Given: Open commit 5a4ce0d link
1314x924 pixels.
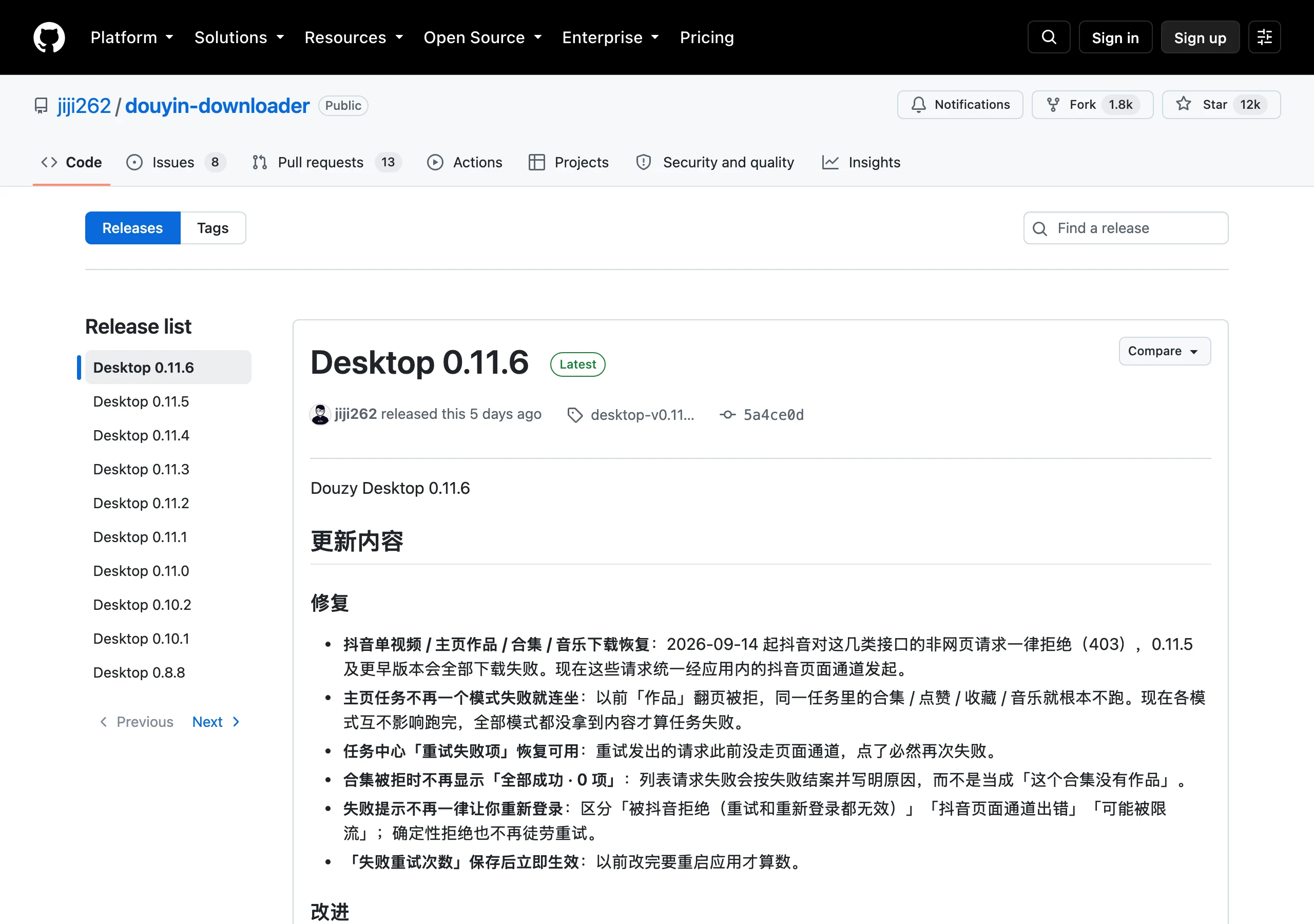Looking at the screenshot, I should [x=773, y=414].
